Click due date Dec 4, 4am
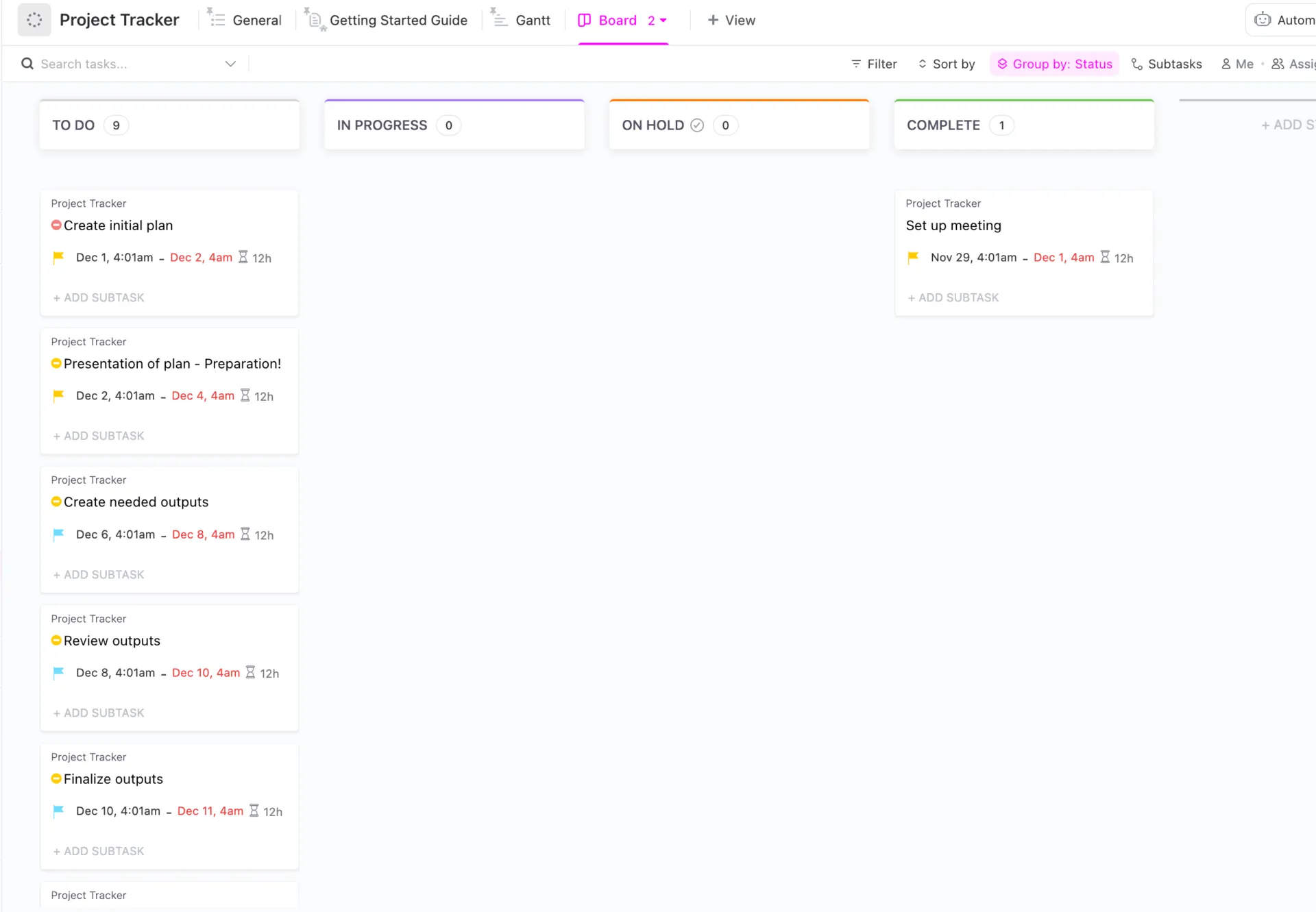This screenshot has height=912, width=1316. (x=203, y=396)
